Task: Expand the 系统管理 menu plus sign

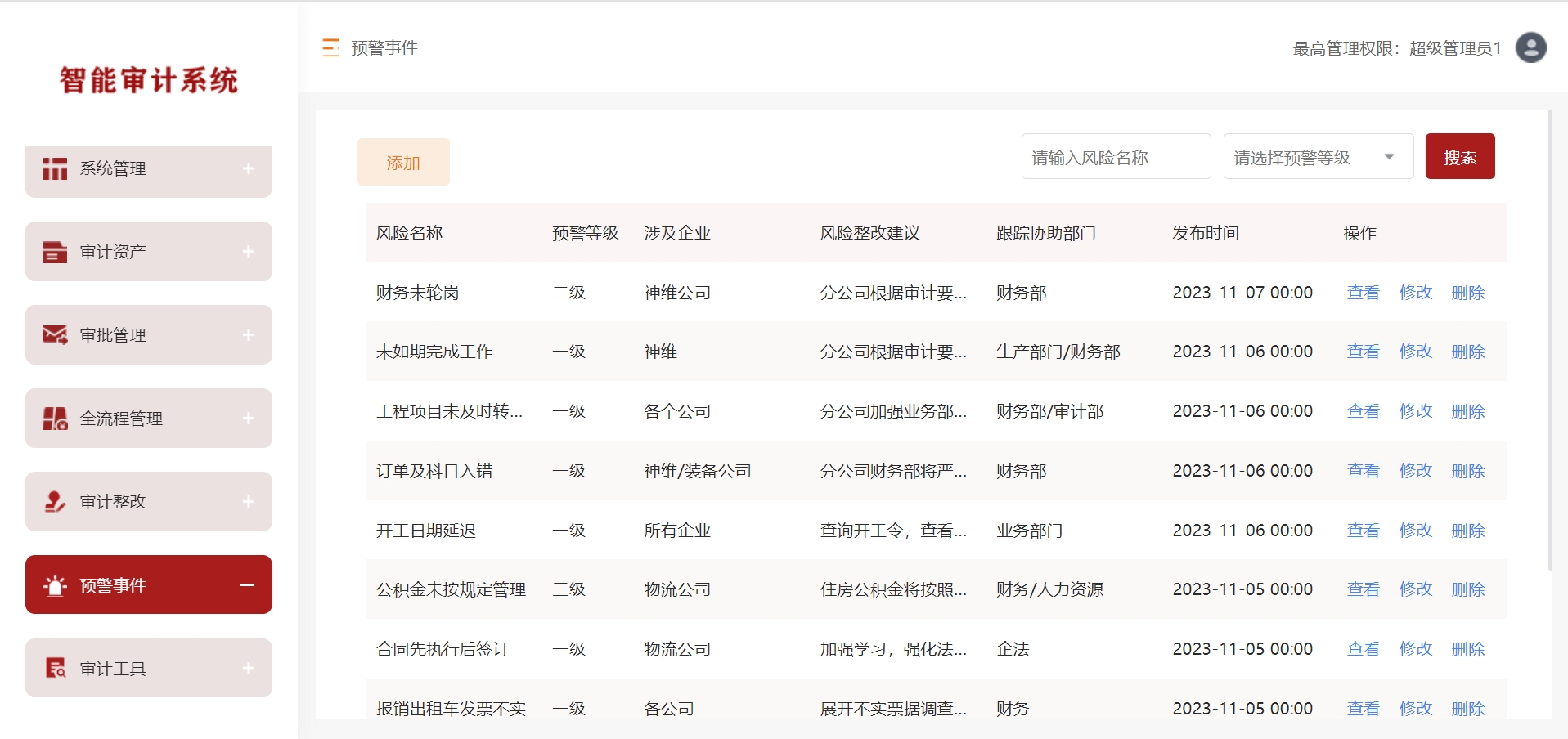Action: click(249, 168)
